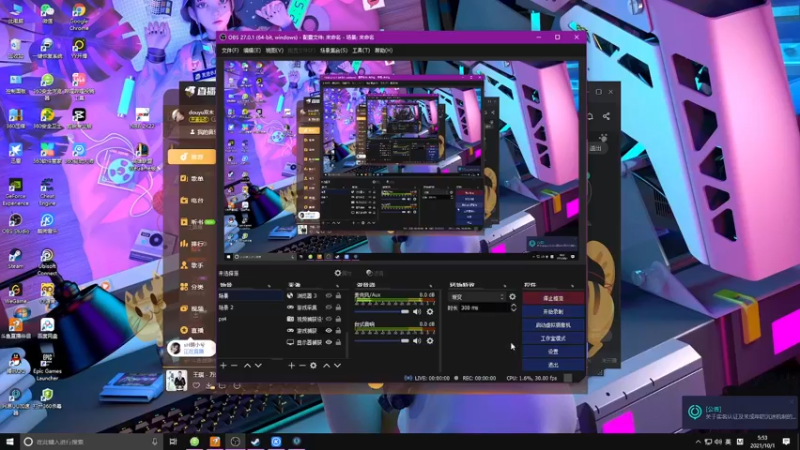The height and width of the screenshot is (450, 800).
Task: Open 帮助(H) menu in OBS
Action: [384, 51]
